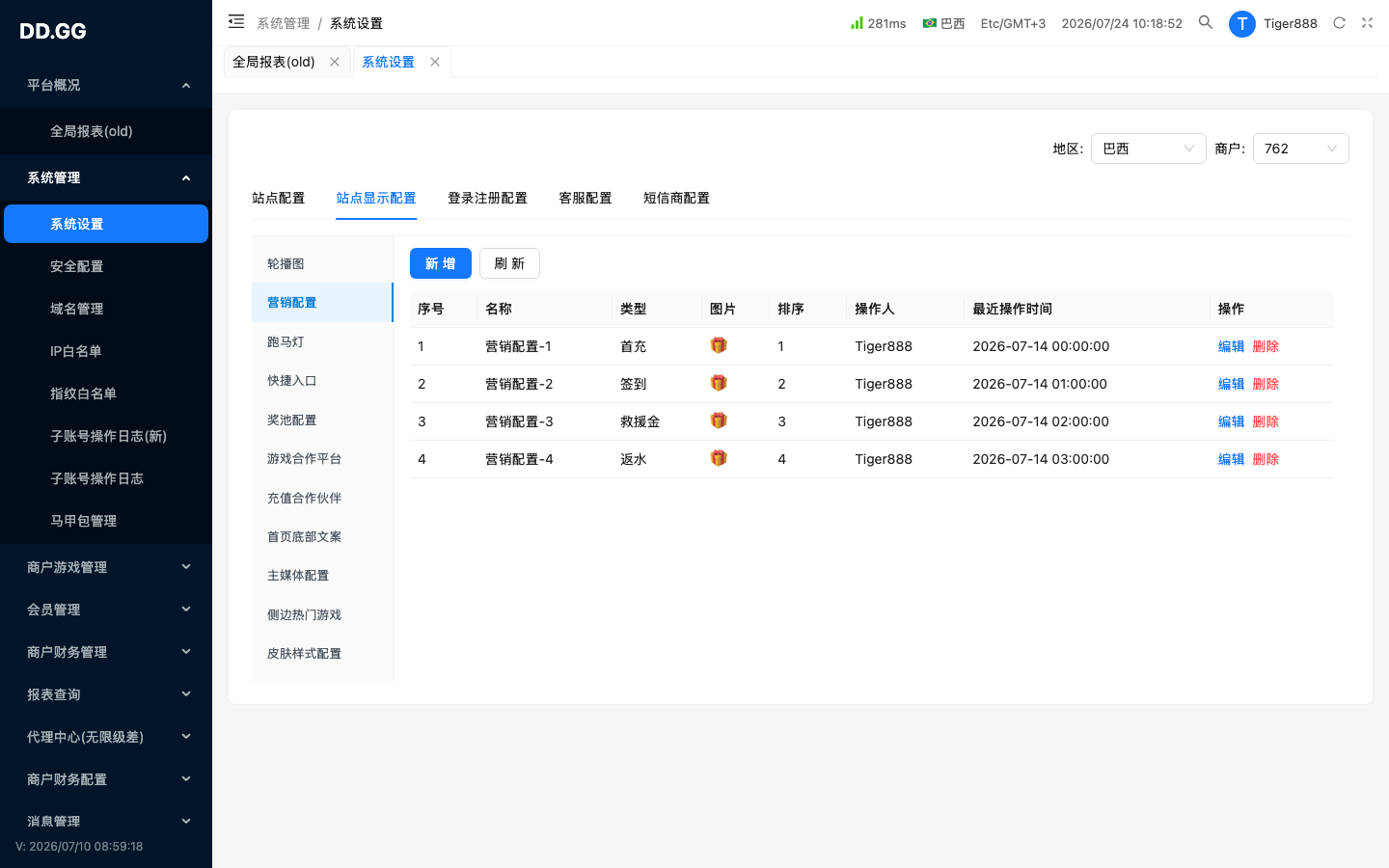Edit the 营销配置-2 row

(x=1231, y=384)
